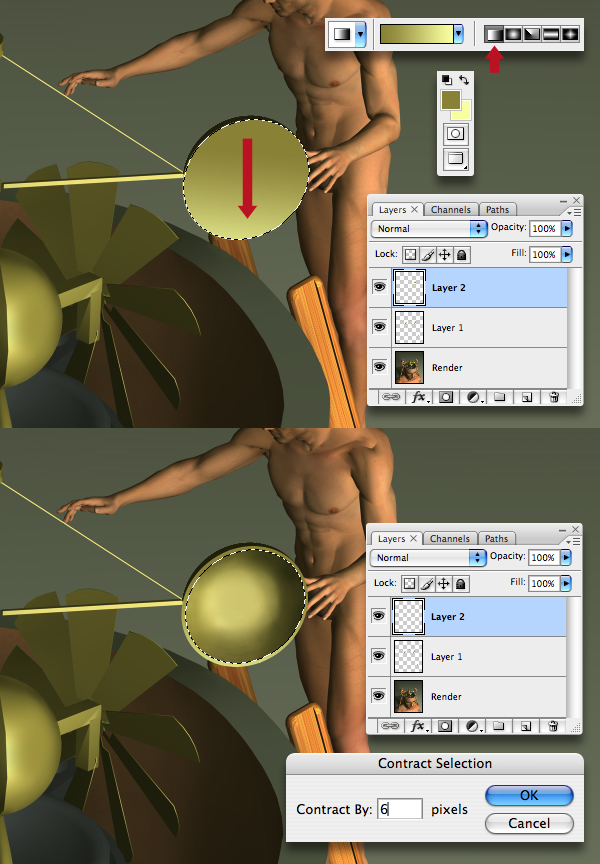
Task: Create adjustment layer in upper Layers panel
Action: pos(474,397)
